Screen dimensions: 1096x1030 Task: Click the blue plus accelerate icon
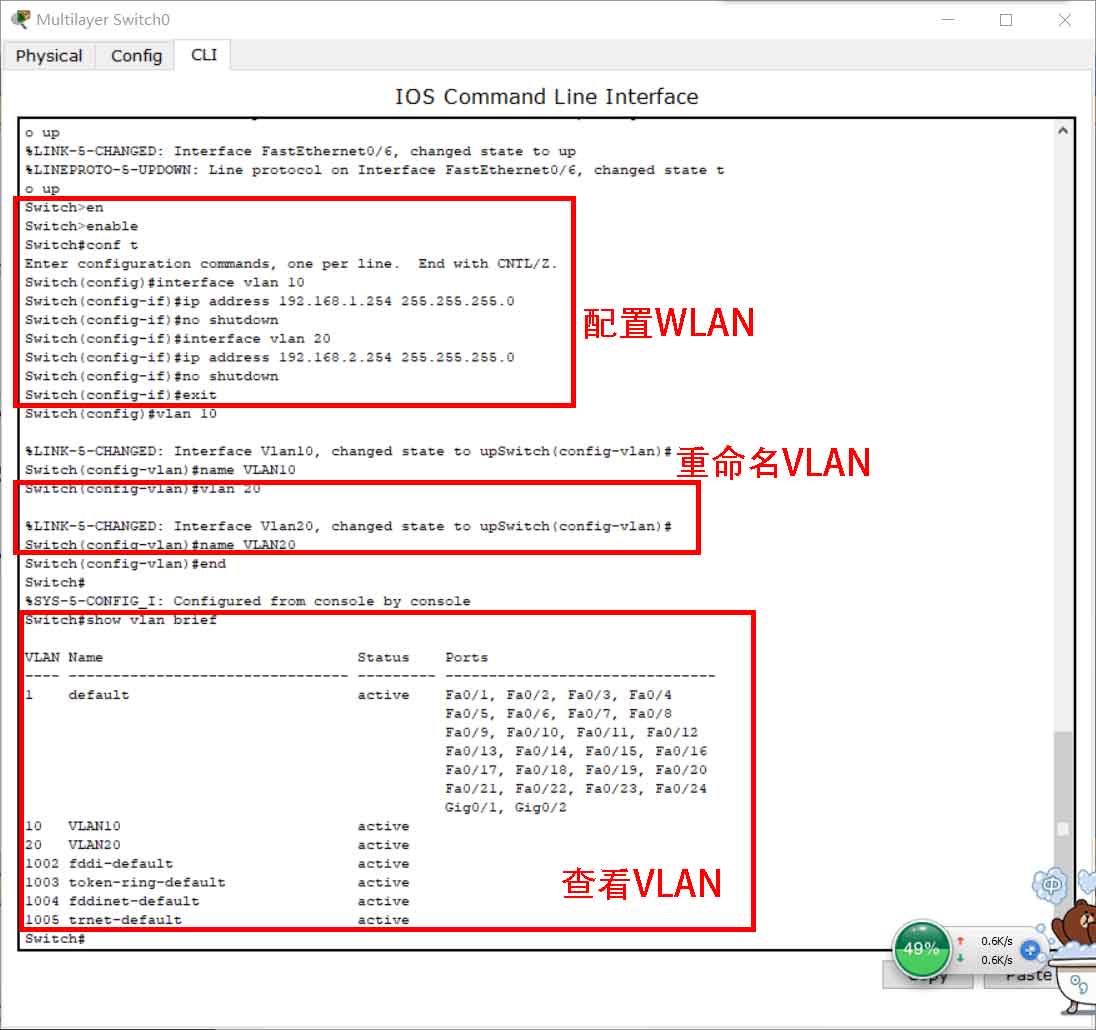click(1030, 950)
